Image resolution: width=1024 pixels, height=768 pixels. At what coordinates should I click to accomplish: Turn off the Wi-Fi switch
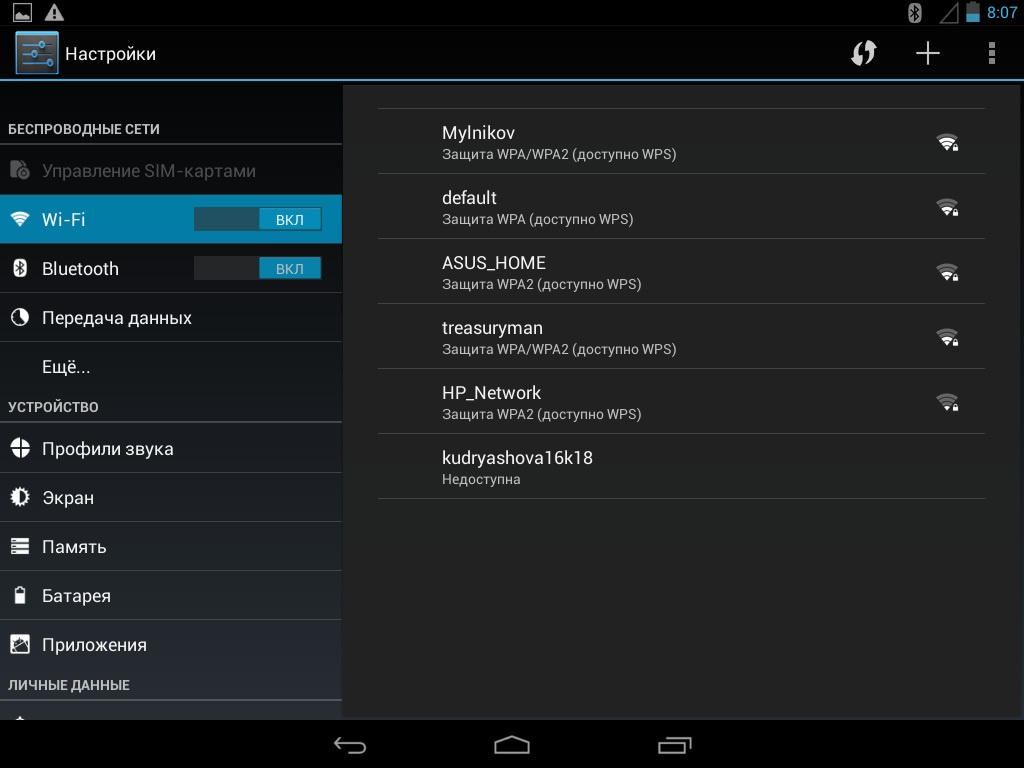[258, 219]
